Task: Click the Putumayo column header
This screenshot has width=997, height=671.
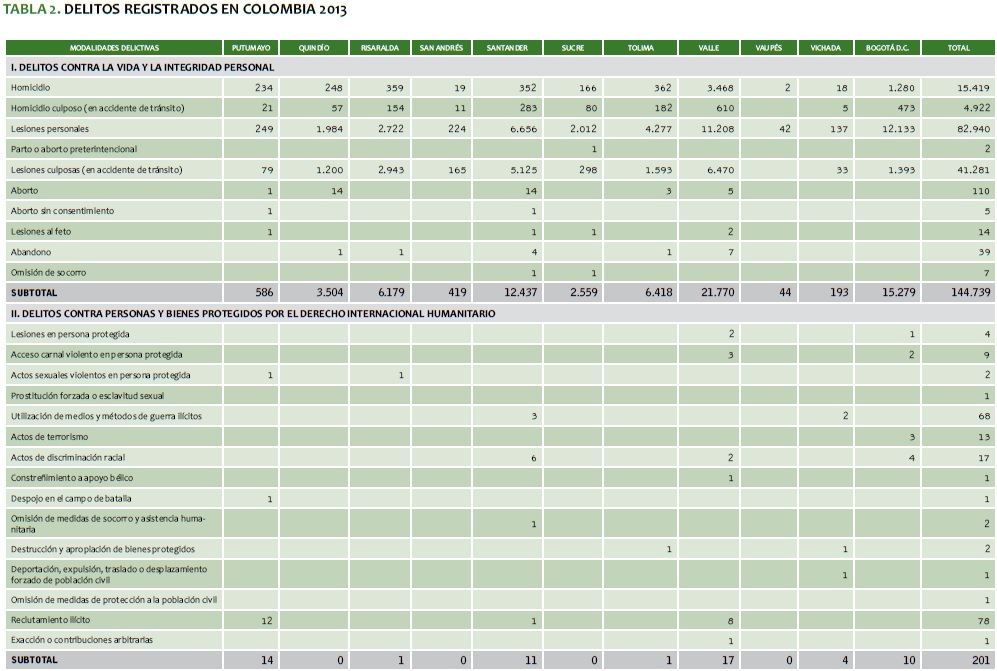Action: (x=250, y=48)
